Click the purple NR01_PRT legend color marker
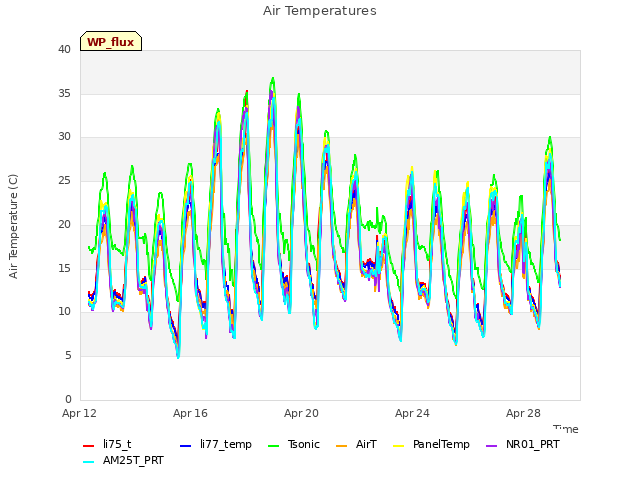 coord(492,446)
